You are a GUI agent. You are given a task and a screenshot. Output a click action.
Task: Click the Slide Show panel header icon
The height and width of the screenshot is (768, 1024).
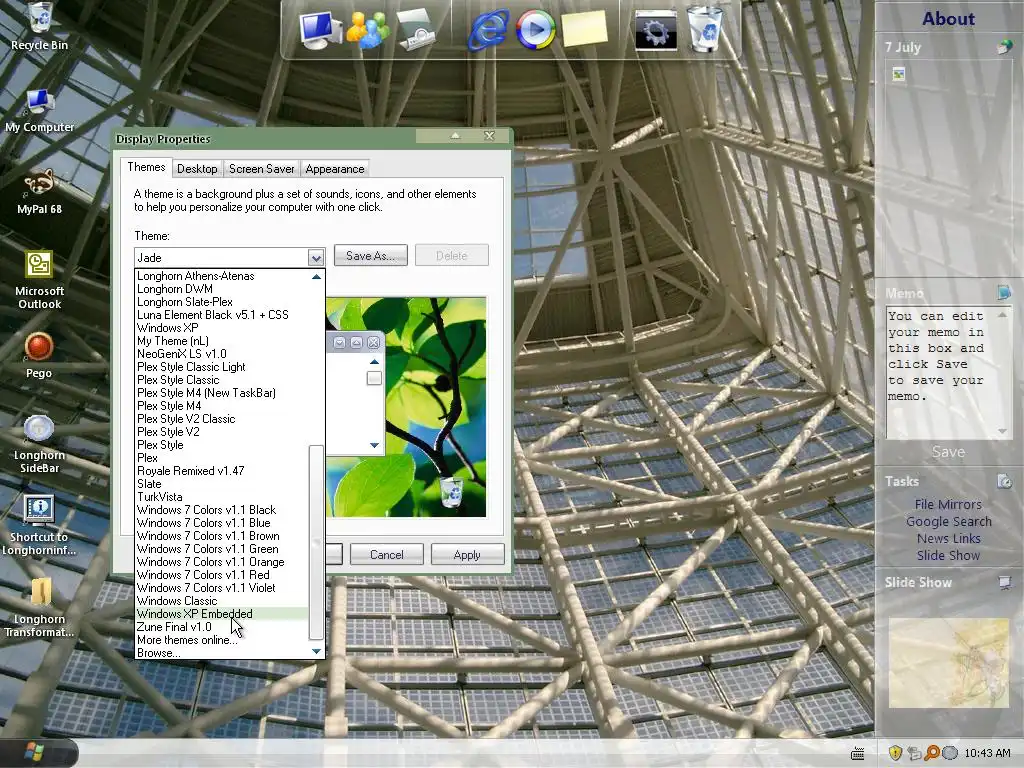point(1004,583)
